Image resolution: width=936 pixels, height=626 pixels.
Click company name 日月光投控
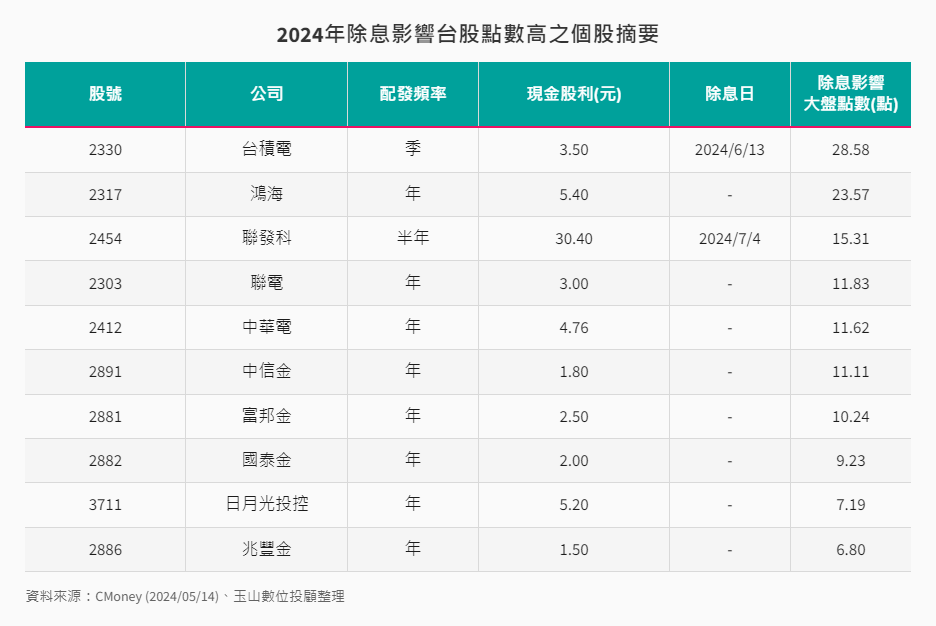click(x=266, y=504)
